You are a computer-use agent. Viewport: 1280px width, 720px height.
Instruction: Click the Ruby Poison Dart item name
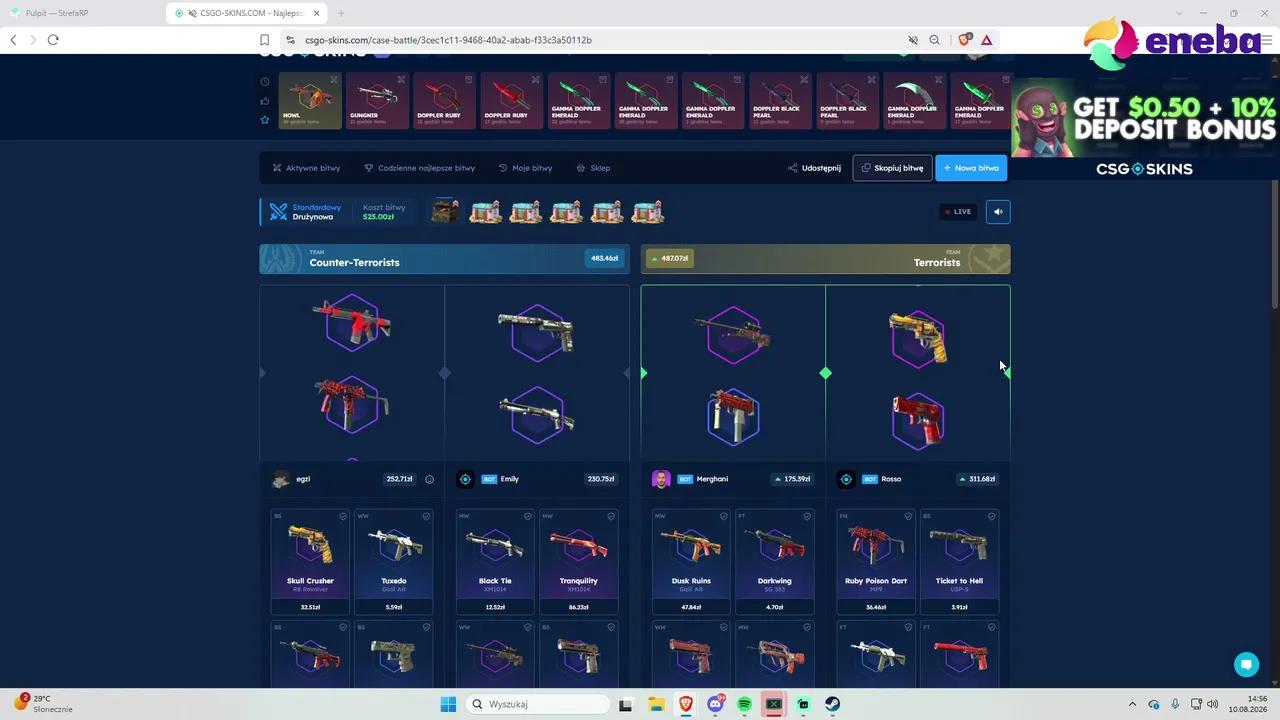tap(876, 581)
